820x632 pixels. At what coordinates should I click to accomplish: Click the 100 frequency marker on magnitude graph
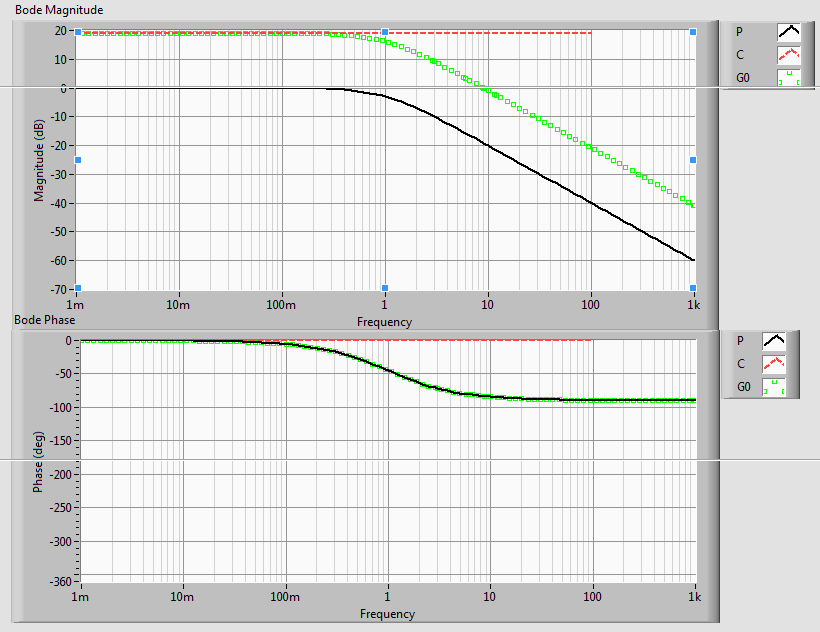click(590, 305)
